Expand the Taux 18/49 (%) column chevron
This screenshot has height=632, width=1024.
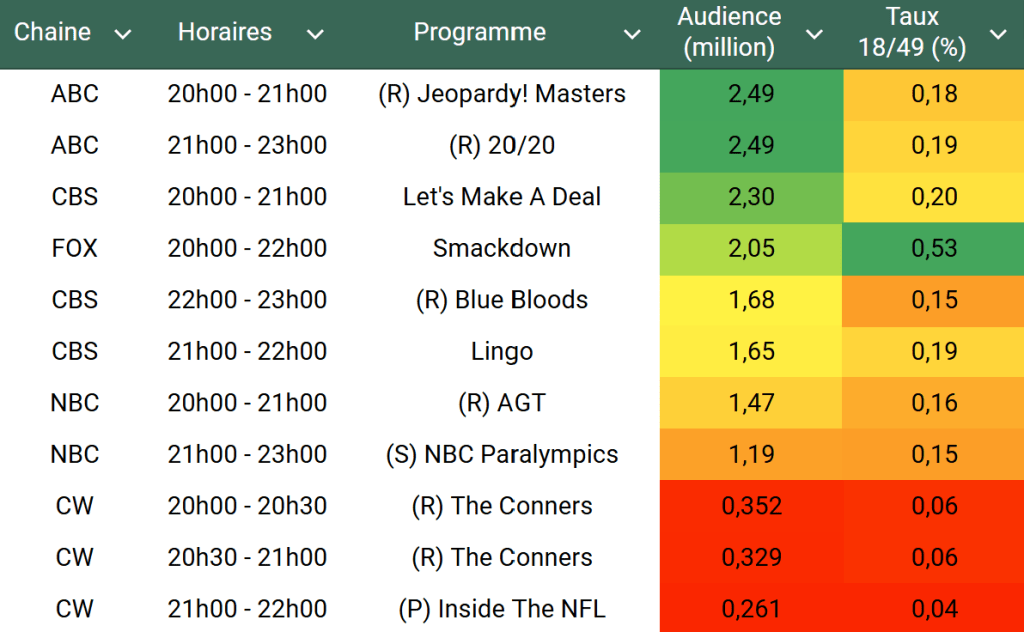click(998, 35)
